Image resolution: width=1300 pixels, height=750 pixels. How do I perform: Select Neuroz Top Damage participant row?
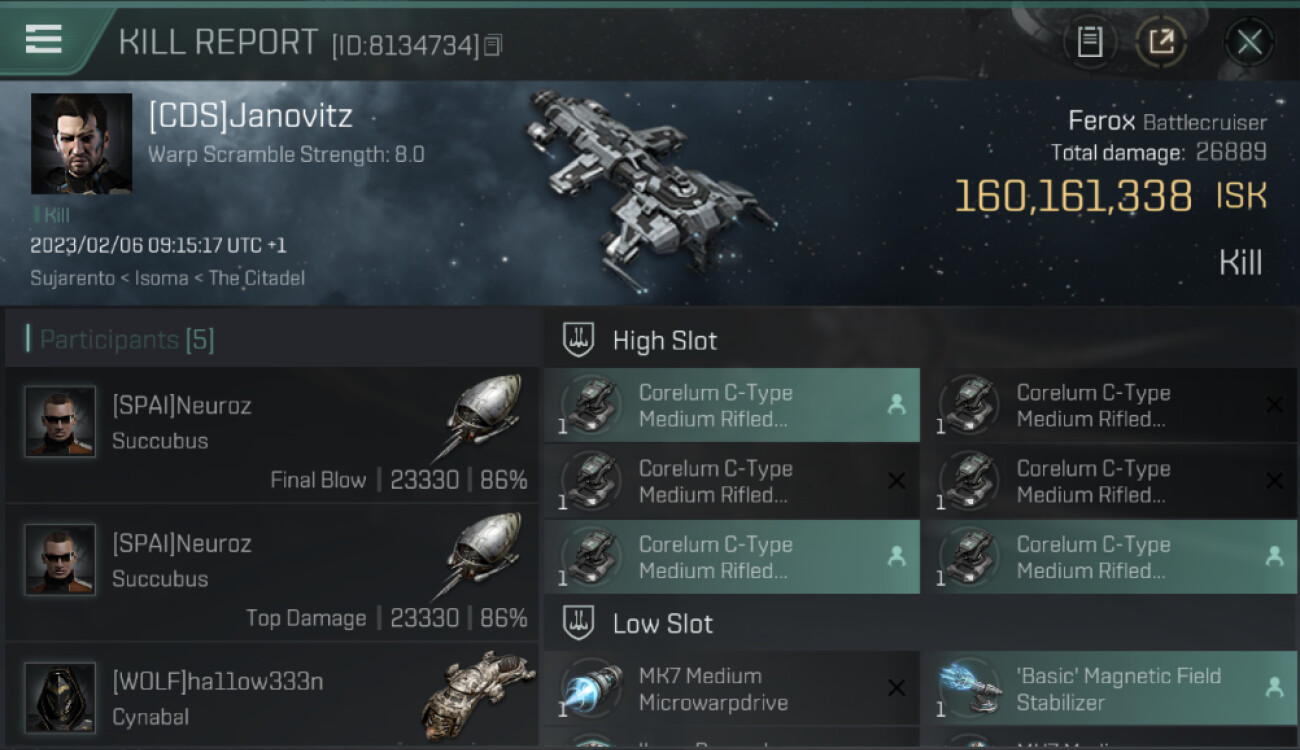coord(271,573)
